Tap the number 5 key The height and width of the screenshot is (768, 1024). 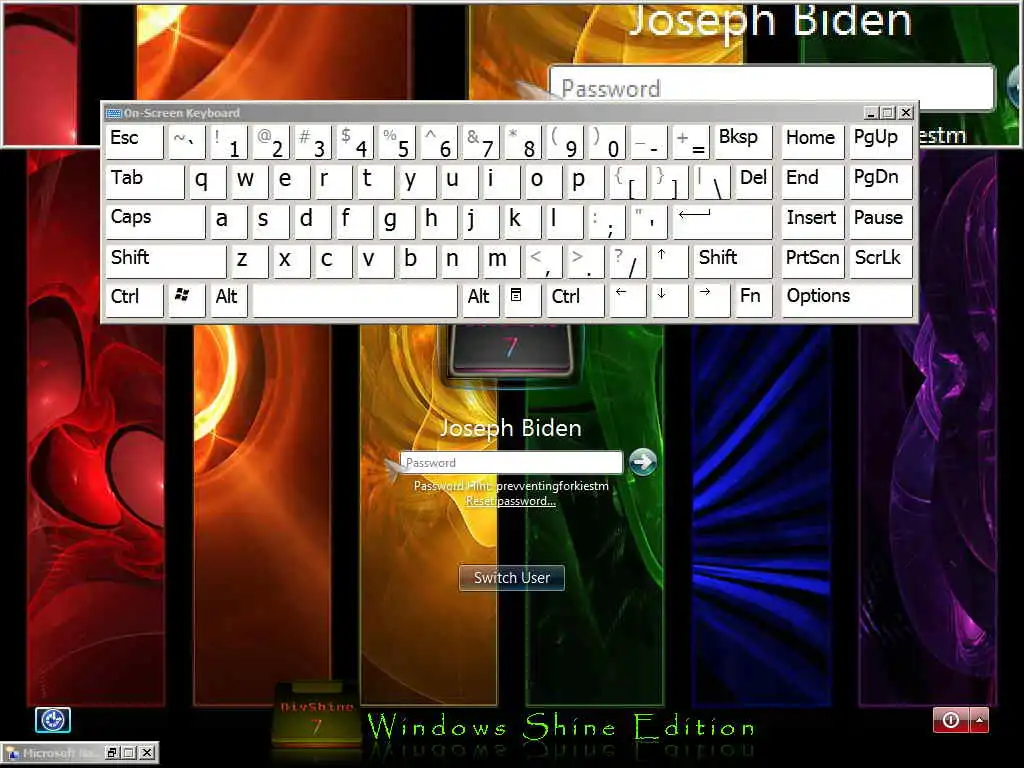click(x=396, y=141)
